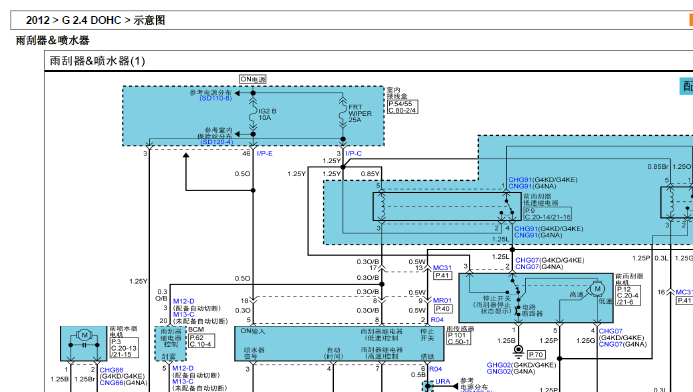Click R04 link beside pin 2

click(x=437, y=320)
